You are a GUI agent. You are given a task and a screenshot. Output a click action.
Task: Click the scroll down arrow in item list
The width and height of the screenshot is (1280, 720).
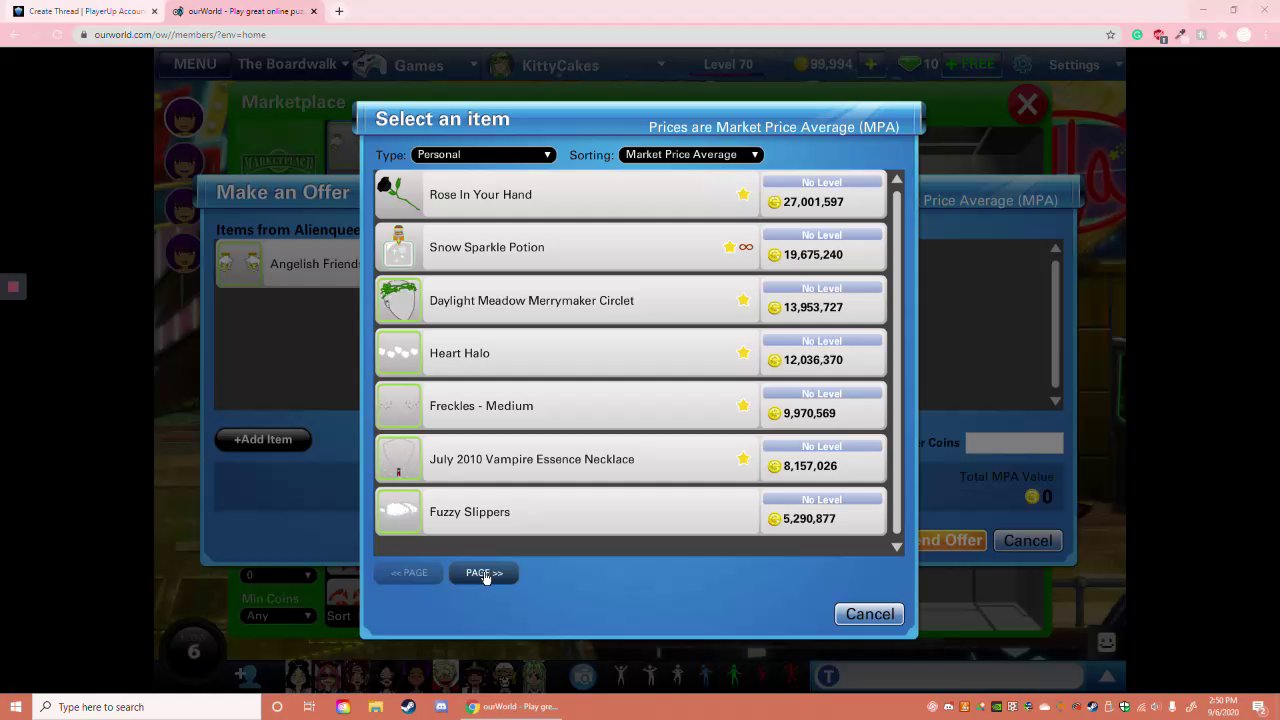point(896,547)
